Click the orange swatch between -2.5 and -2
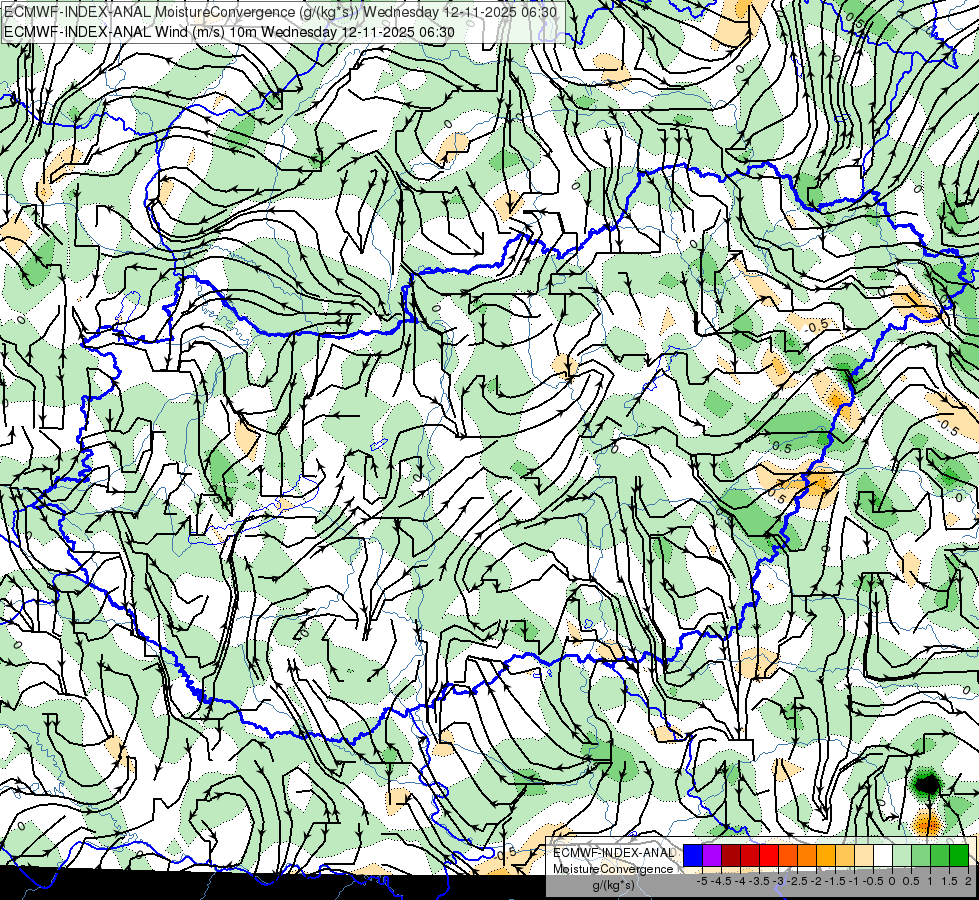This screenshot has height=900, width=979. click(x=807, y=856)
